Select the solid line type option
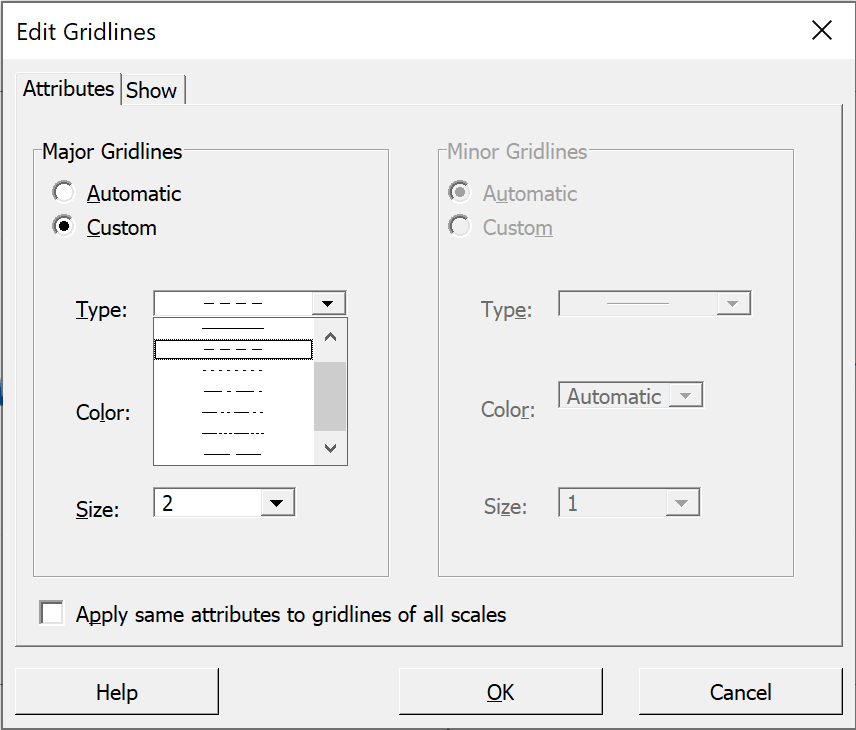Viewport: 856px width, 730px height. coord(233,328)
